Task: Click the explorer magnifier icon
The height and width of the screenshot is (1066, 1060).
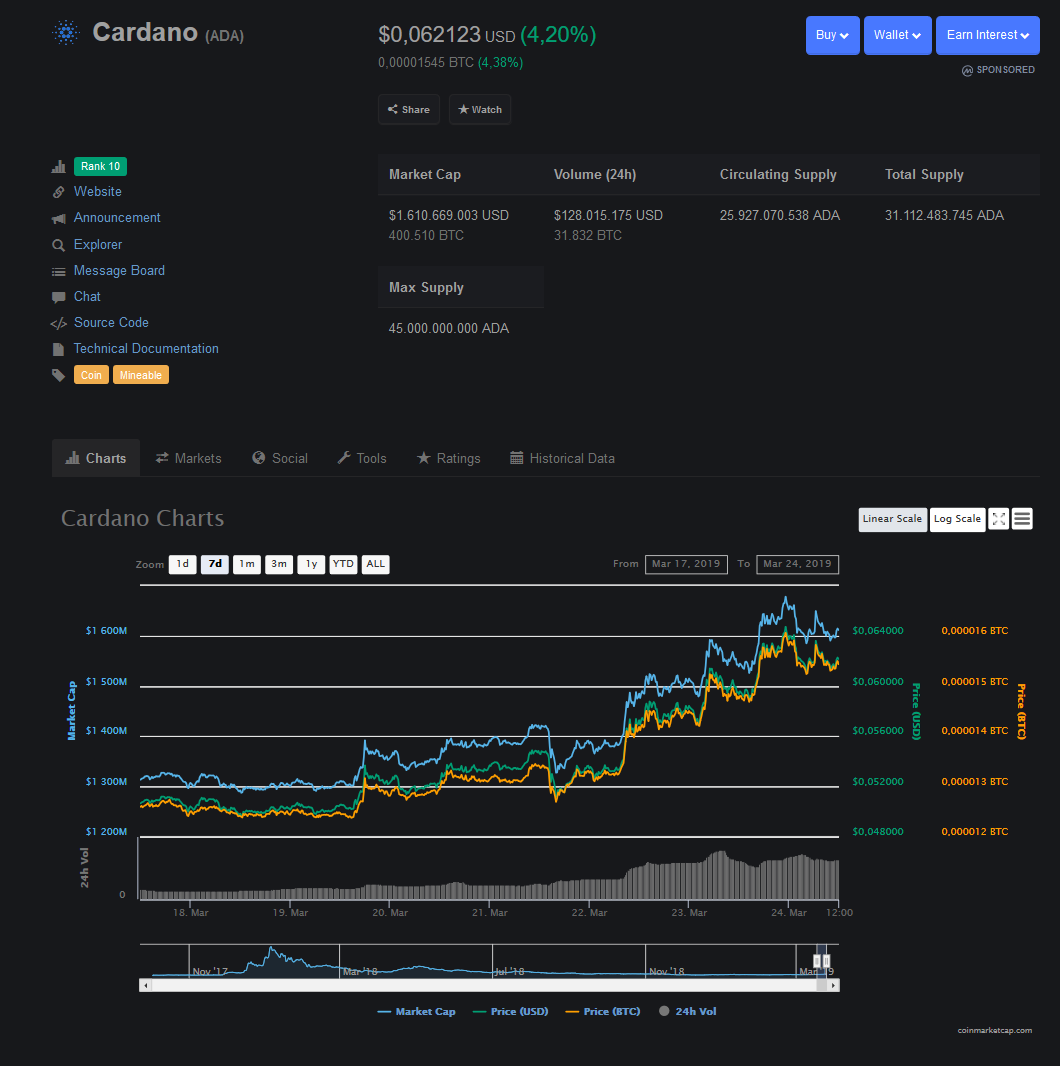Action: [x=58, y=245]
